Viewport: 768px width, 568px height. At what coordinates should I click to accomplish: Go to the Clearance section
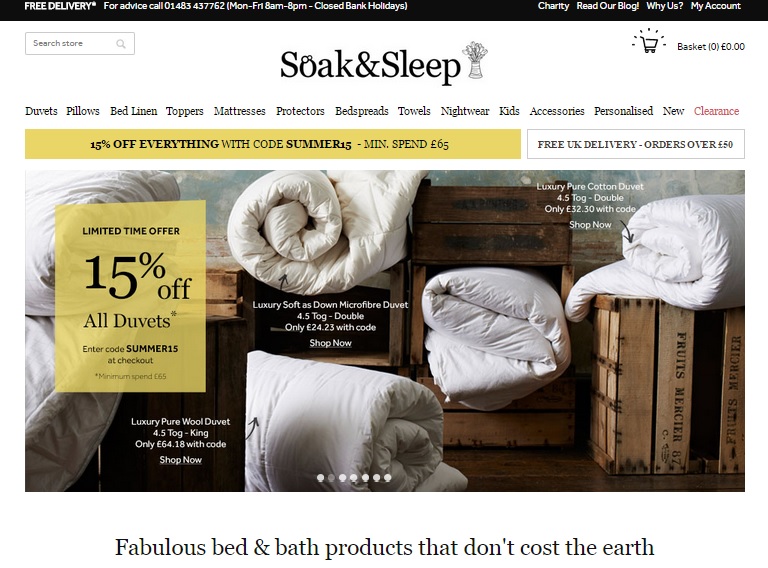pyautogui.click(x=716, y=111)
